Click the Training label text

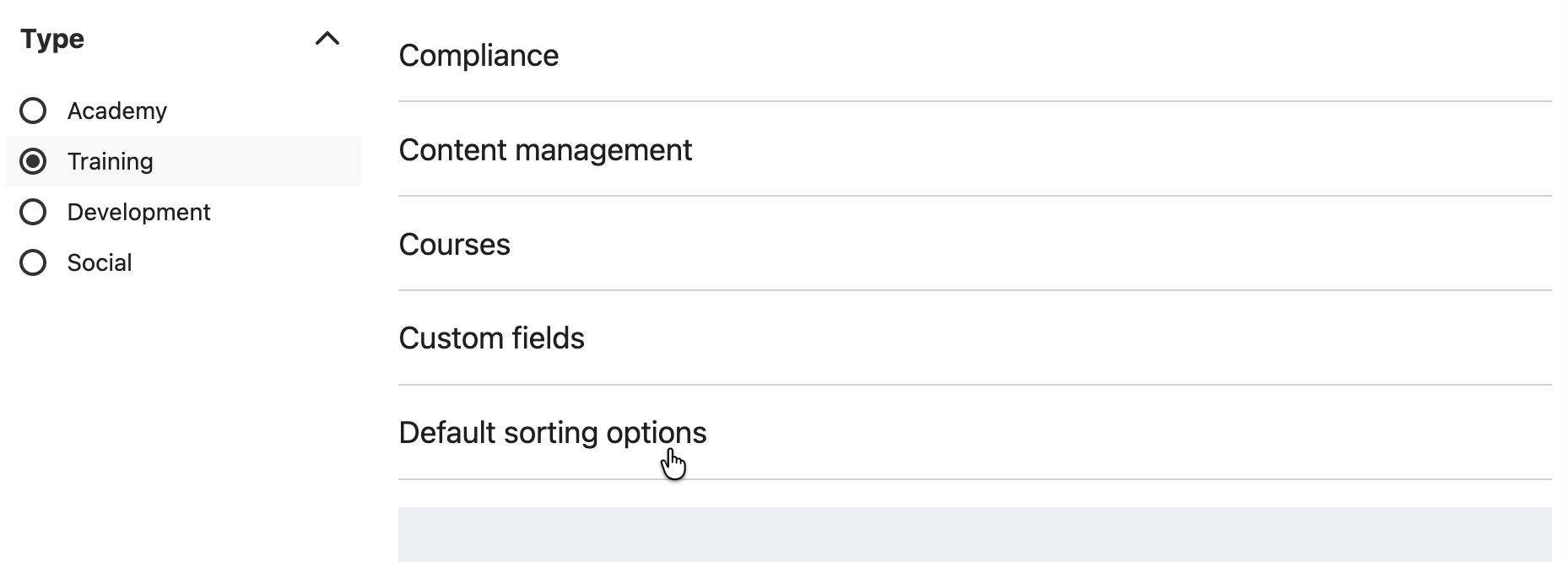pyautogui.click(x=110, y=161)
